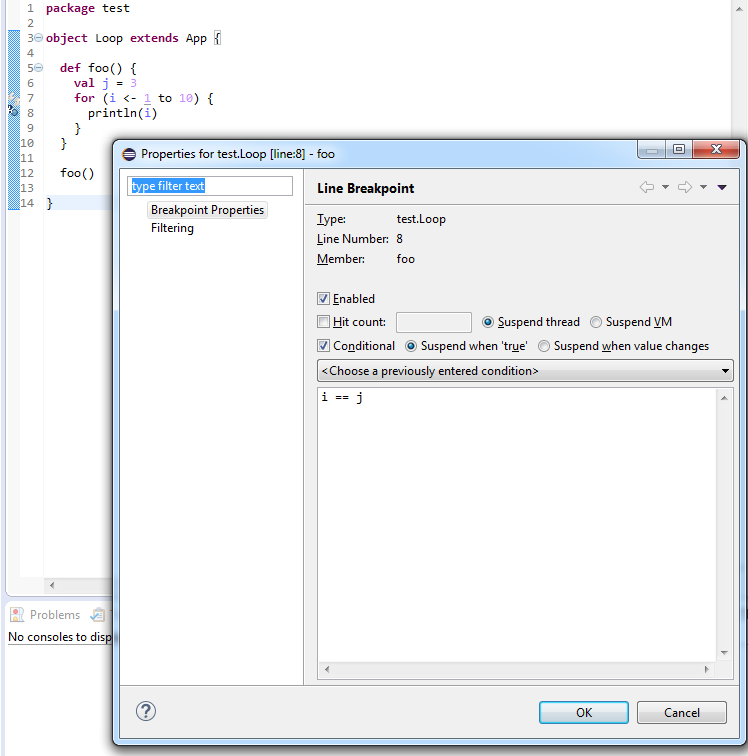This screenshot has width=748, height=756.
Task: Select Filtering tree item
Action: [x=172, y=228]
